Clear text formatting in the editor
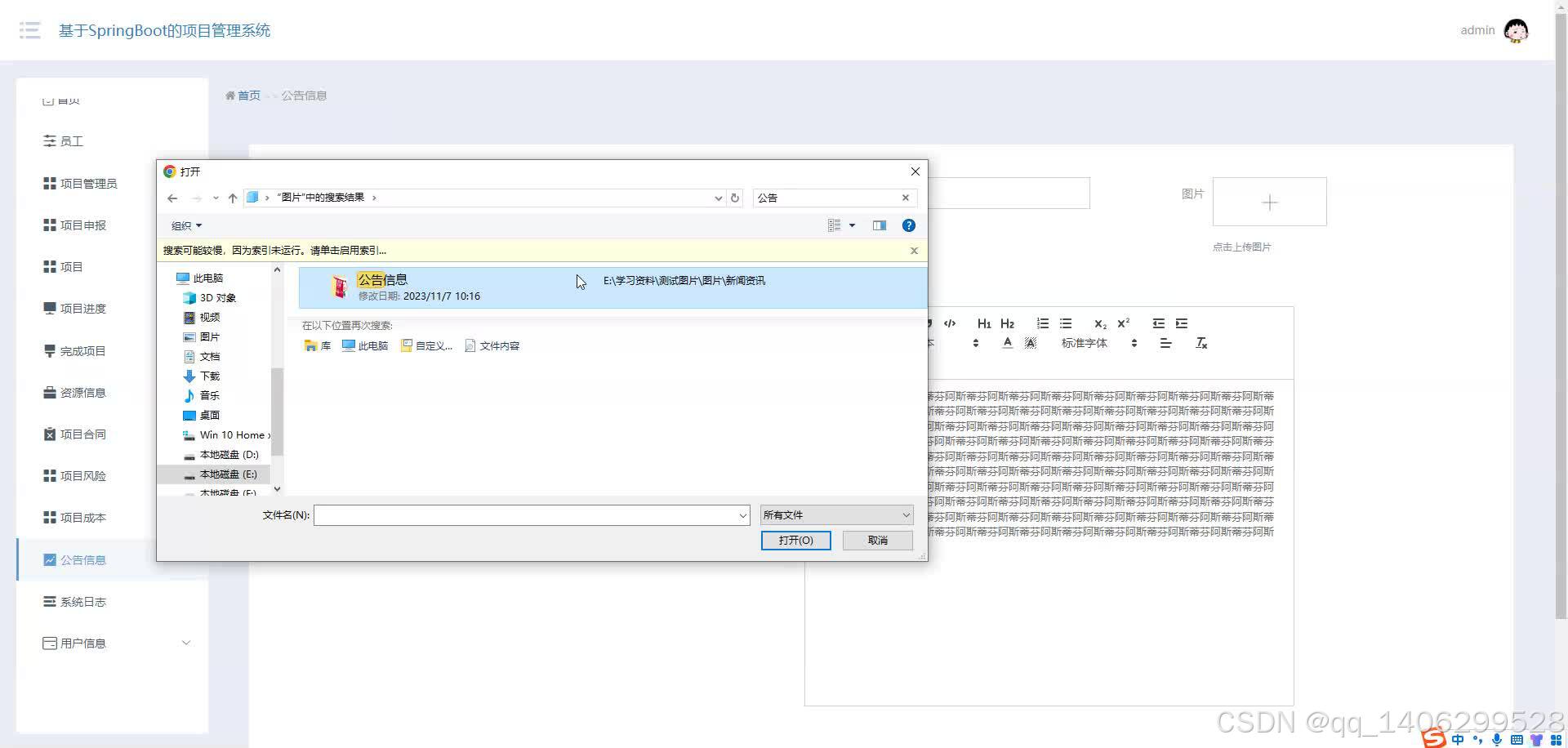 1201,343
